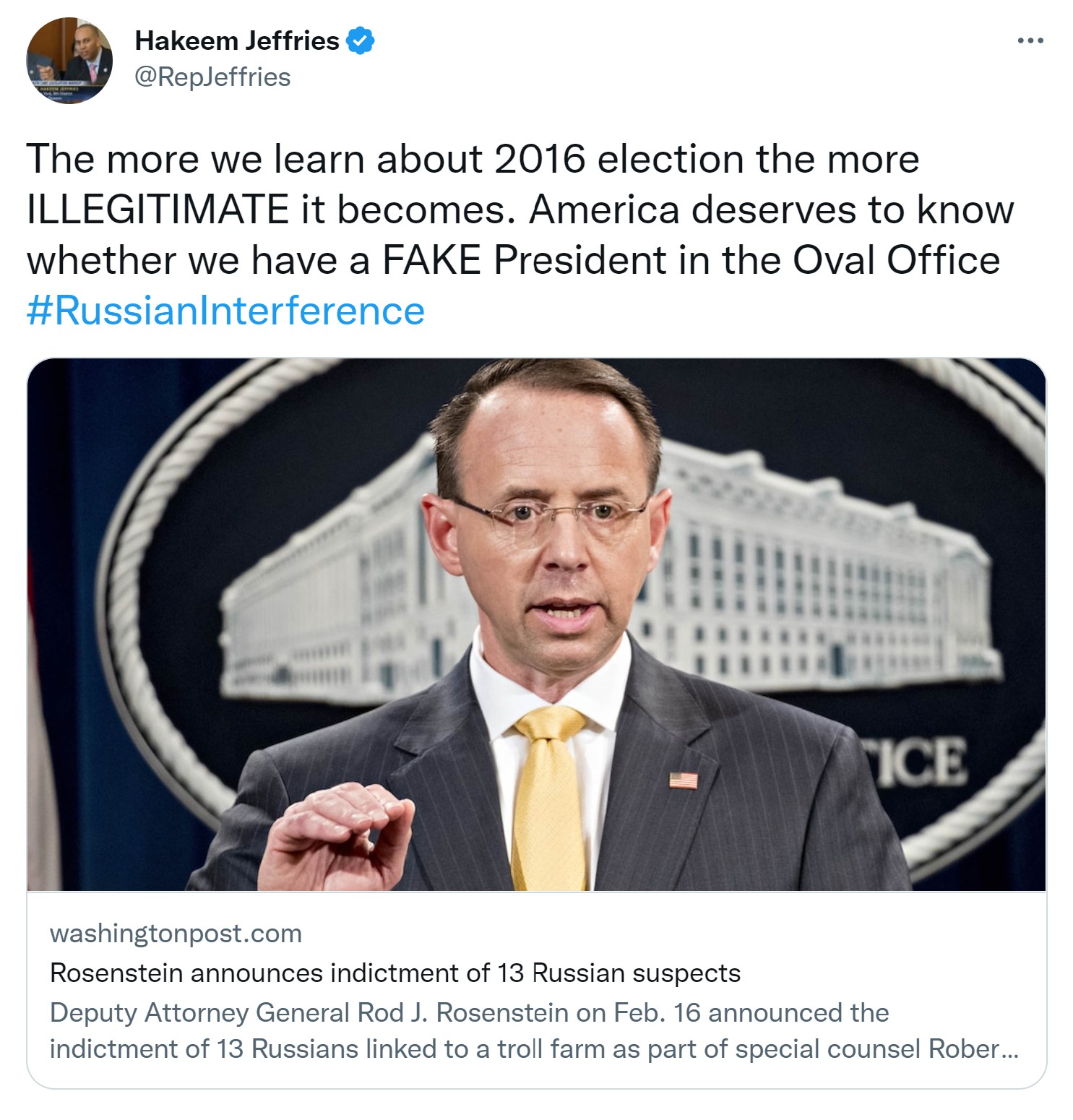Open the #RussianInterference hashtag

[x=225, y=311]
